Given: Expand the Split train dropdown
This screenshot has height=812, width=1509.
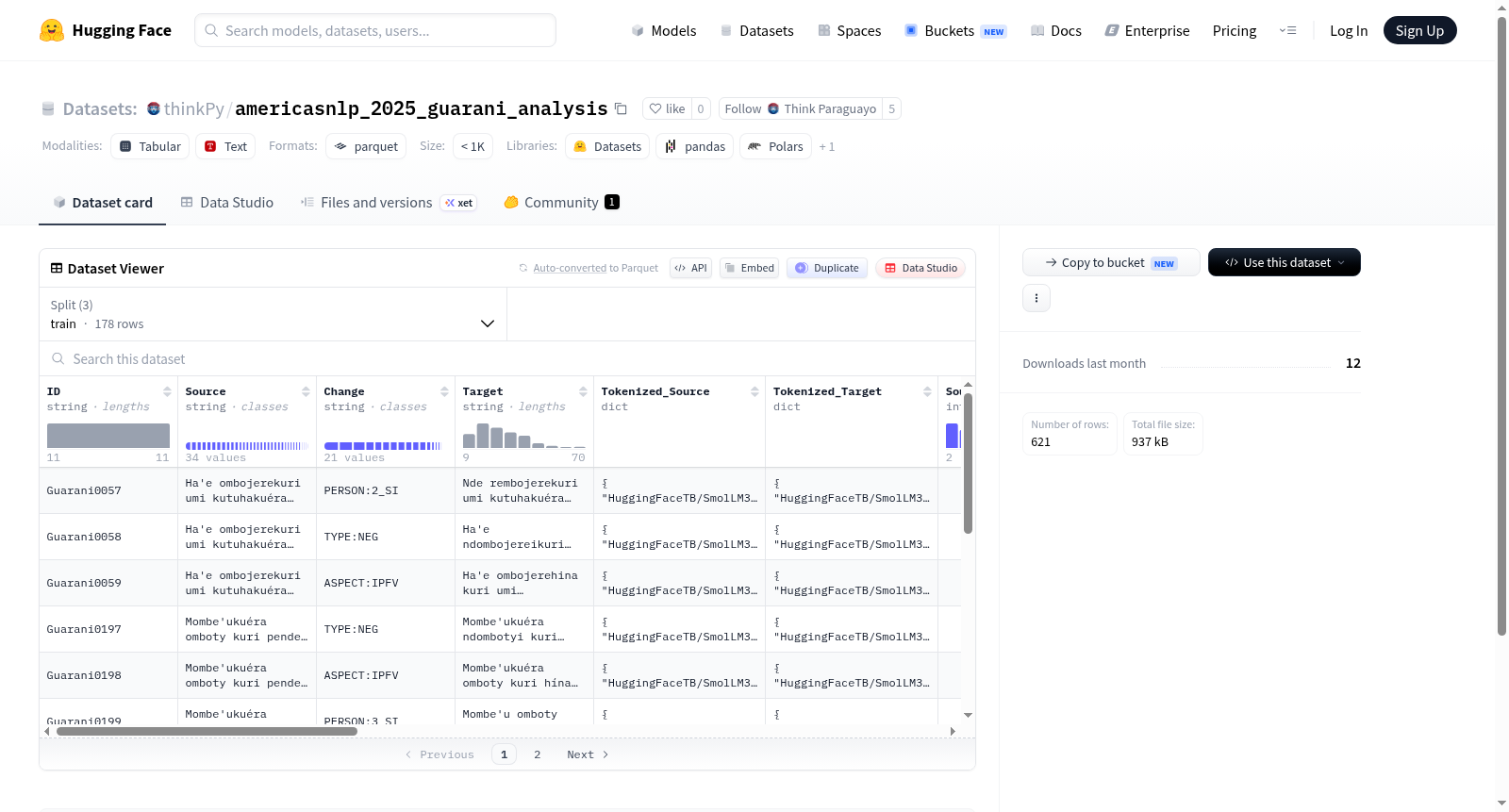Looking at the screenshot, I should 273,314.
